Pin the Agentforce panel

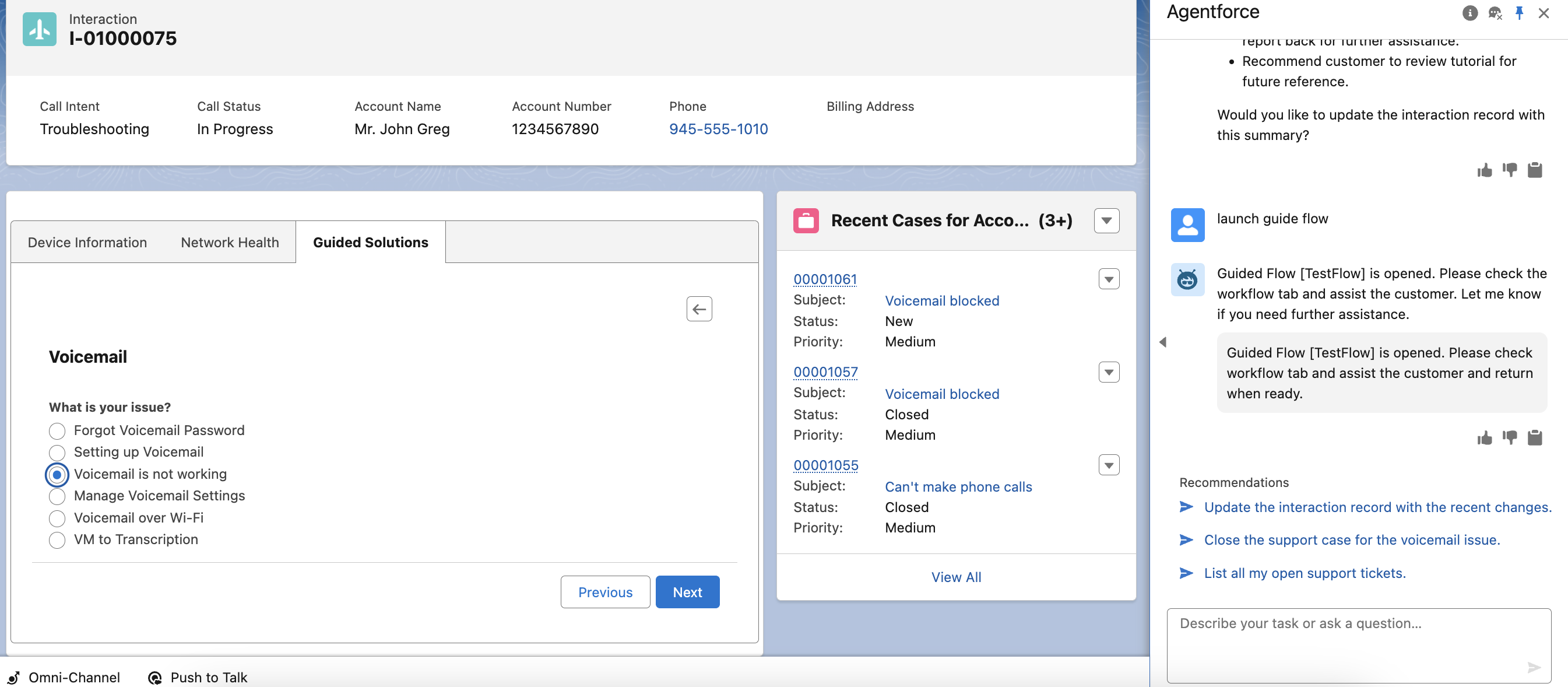tap(1518, 13)
